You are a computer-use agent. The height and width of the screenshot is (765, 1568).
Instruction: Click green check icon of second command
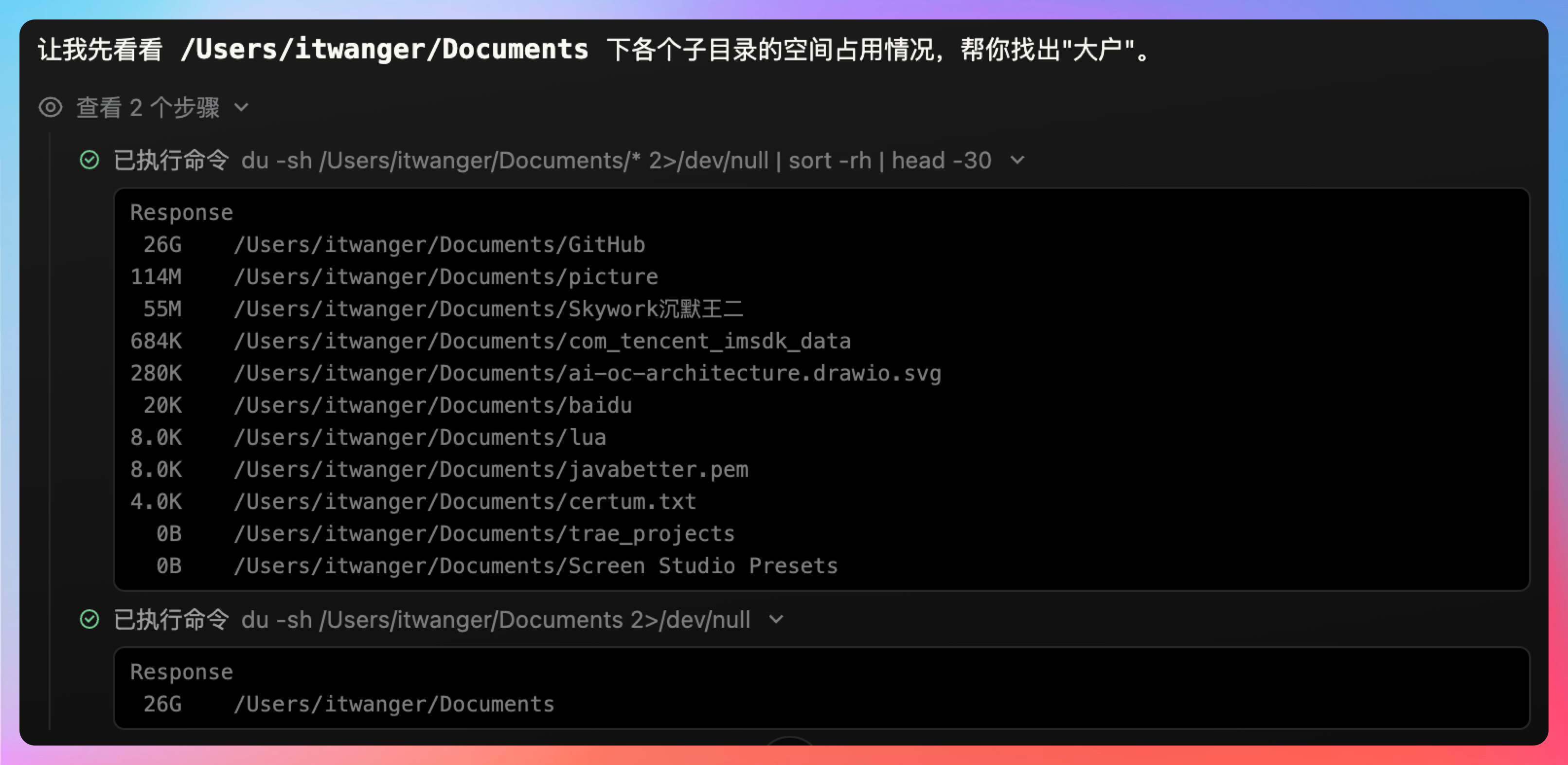coord(89,619)
